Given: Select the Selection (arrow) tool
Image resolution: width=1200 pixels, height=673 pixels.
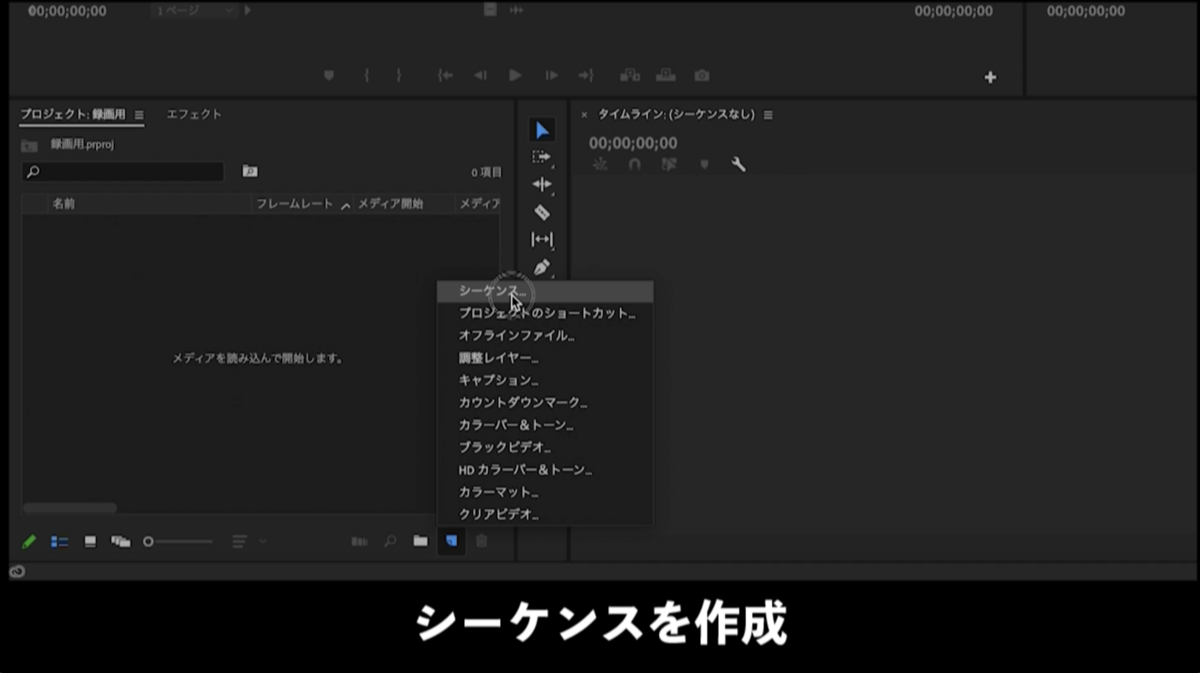Looking at the screenshot, I should coord(541,130).
